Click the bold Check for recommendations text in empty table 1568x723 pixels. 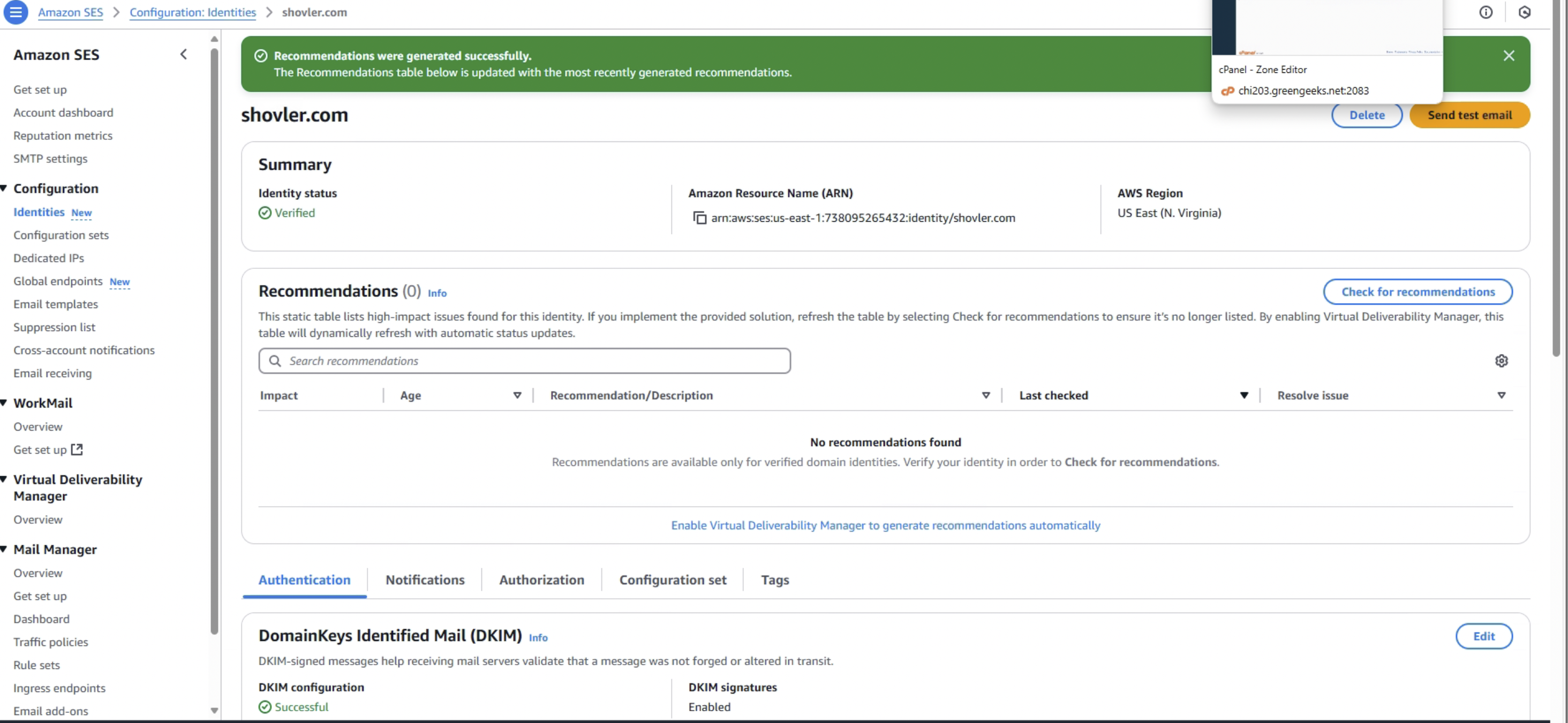pyautogui.click(x=1140, y=462)
